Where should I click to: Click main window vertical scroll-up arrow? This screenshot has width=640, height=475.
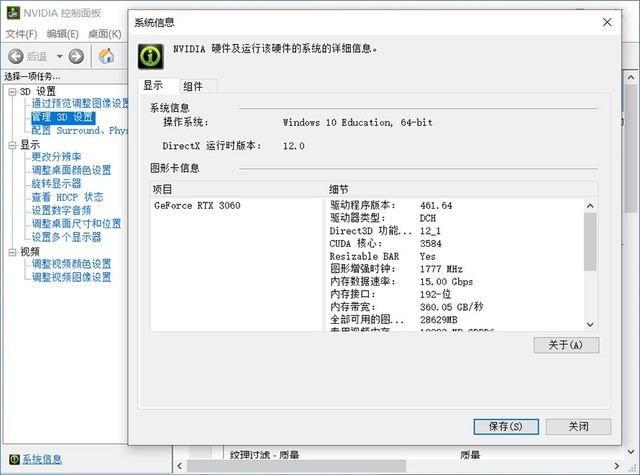(x=631, y=78)
